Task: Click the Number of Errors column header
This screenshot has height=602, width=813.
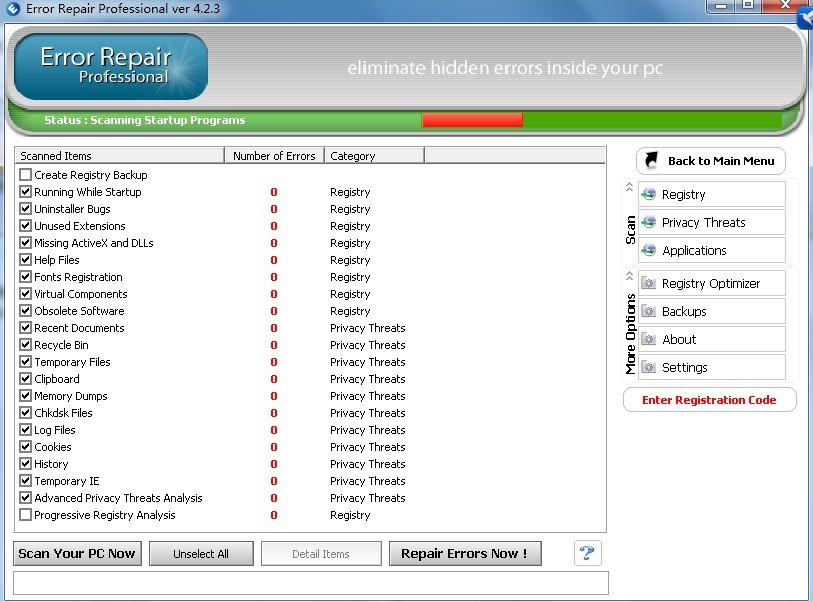Action: pyautogui.click(x=274, y=156)
